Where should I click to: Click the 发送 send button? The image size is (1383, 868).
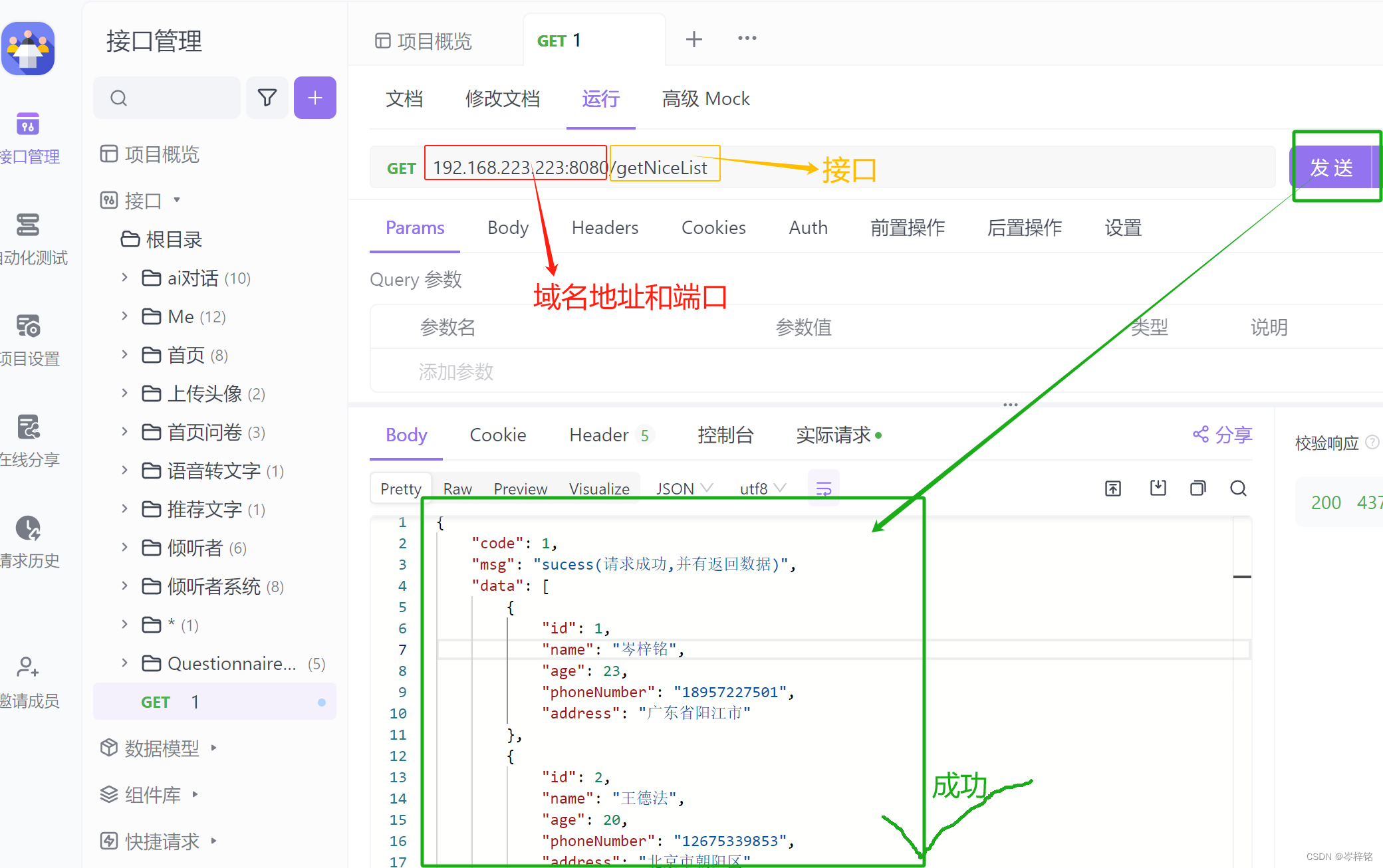[x=1331, y=167]
